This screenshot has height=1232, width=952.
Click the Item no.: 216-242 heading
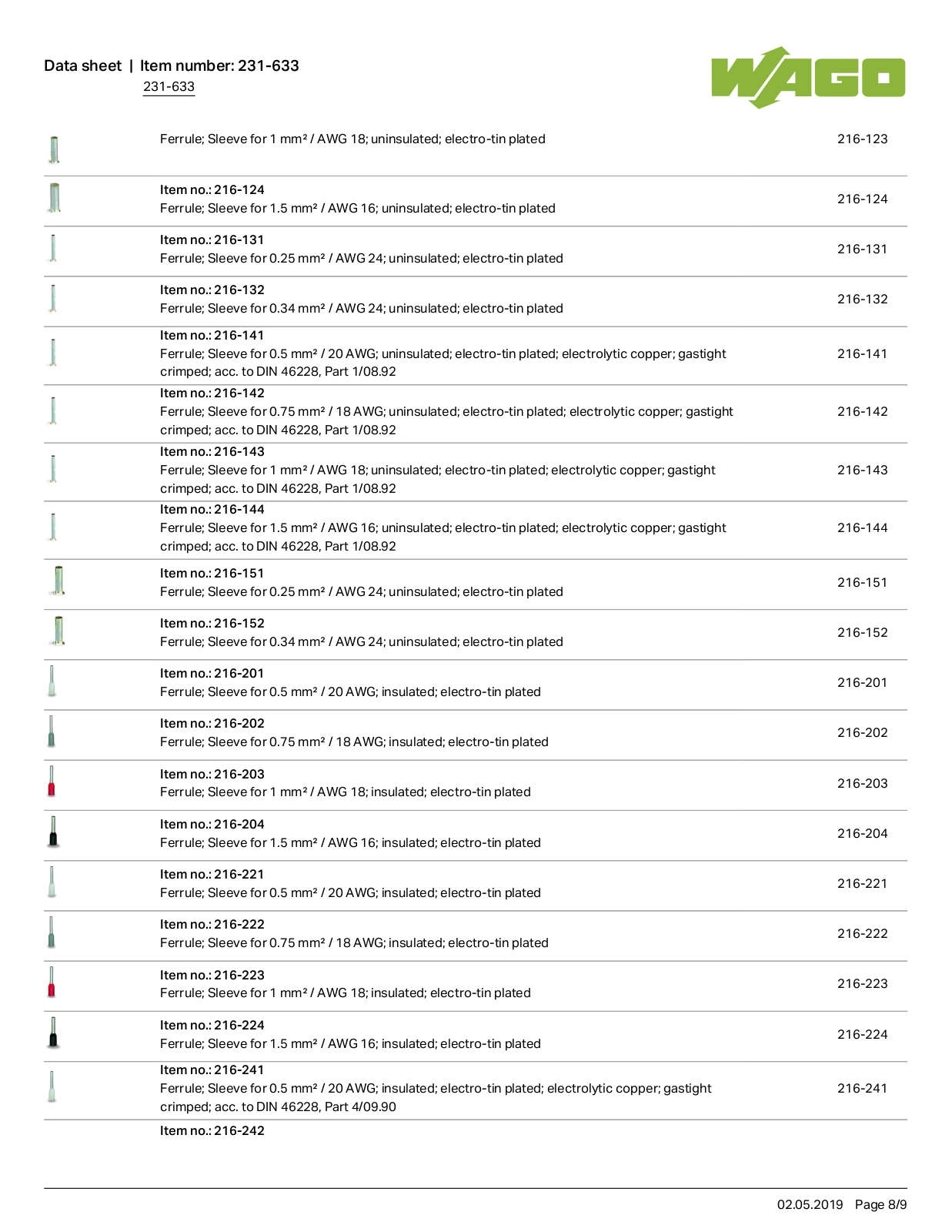tap(212, 1130)
